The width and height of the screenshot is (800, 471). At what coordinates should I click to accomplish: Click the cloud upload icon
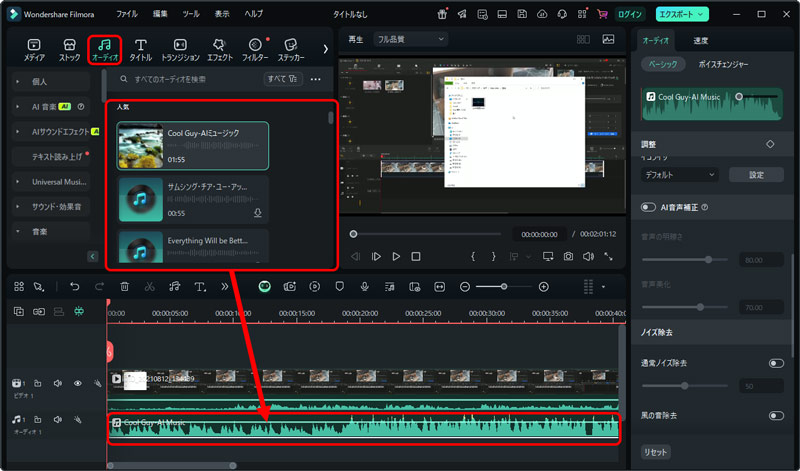[542, 14]
